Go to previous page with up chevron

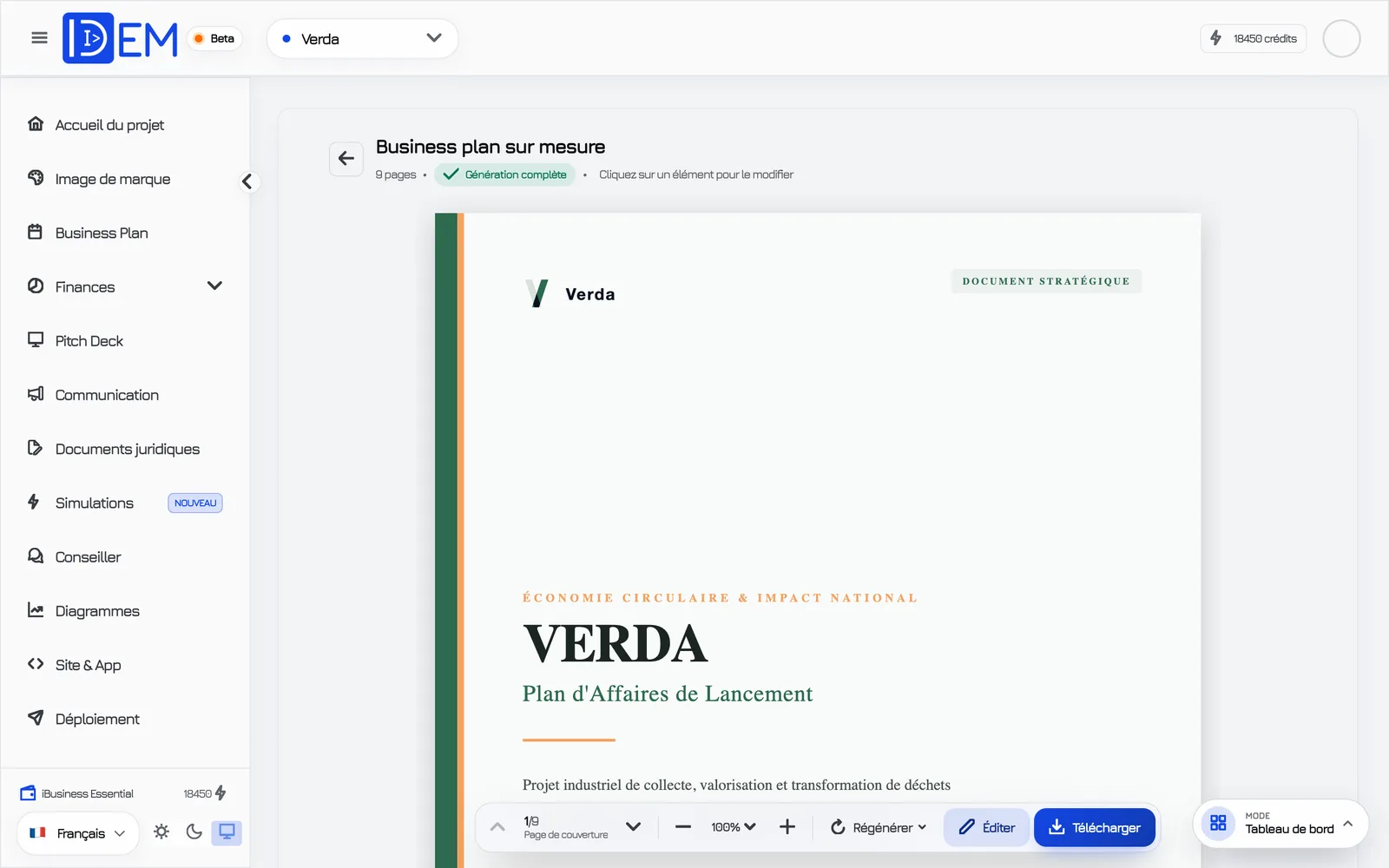click(497, 827)
